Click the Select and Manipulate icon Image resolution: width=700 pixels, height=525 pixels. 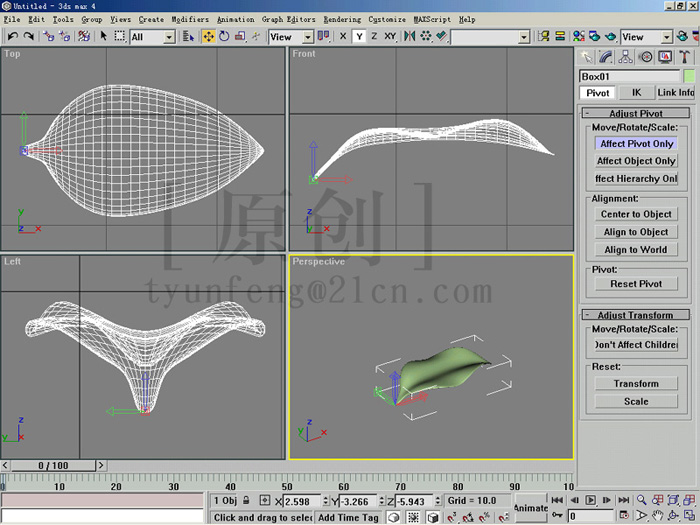pyautogui.click(x=256, y=37)
